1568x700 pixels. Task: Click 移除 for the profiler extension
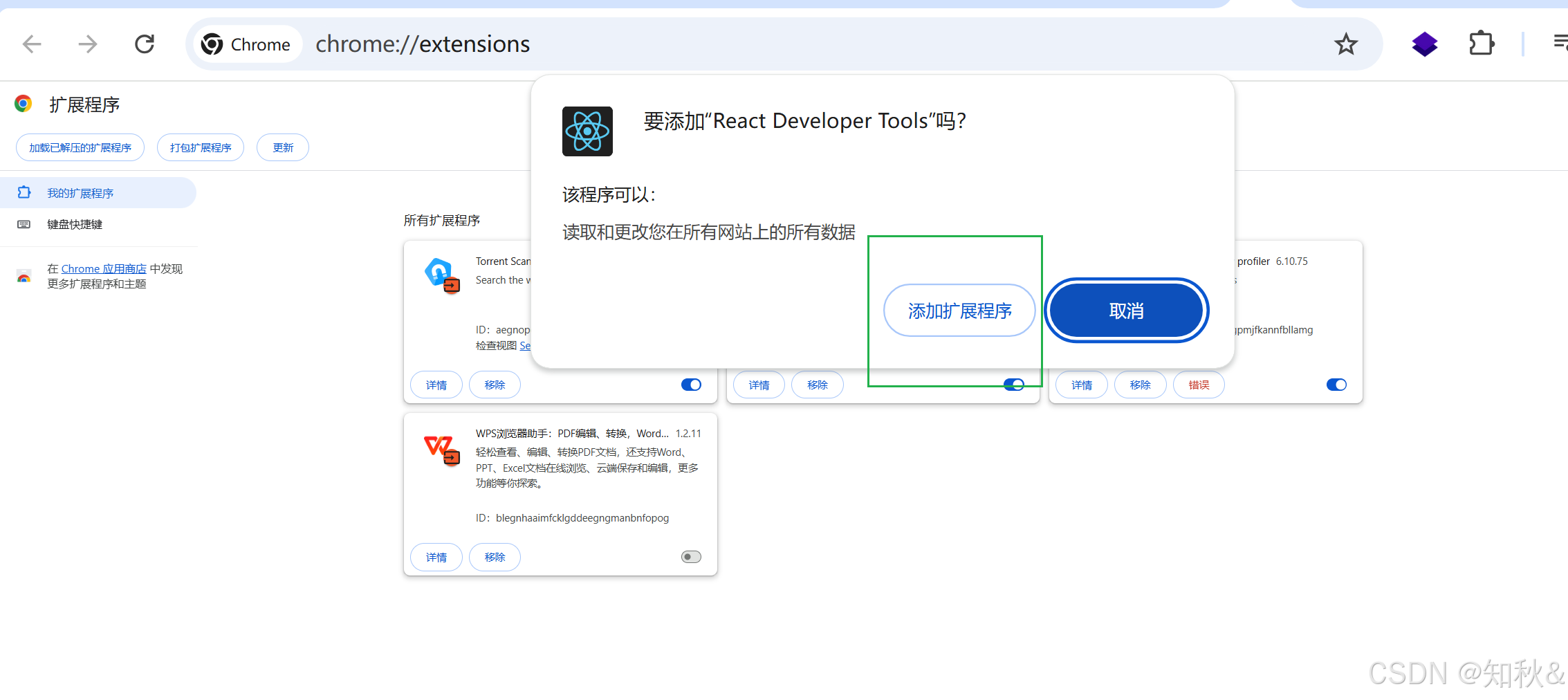point(1141,385)
